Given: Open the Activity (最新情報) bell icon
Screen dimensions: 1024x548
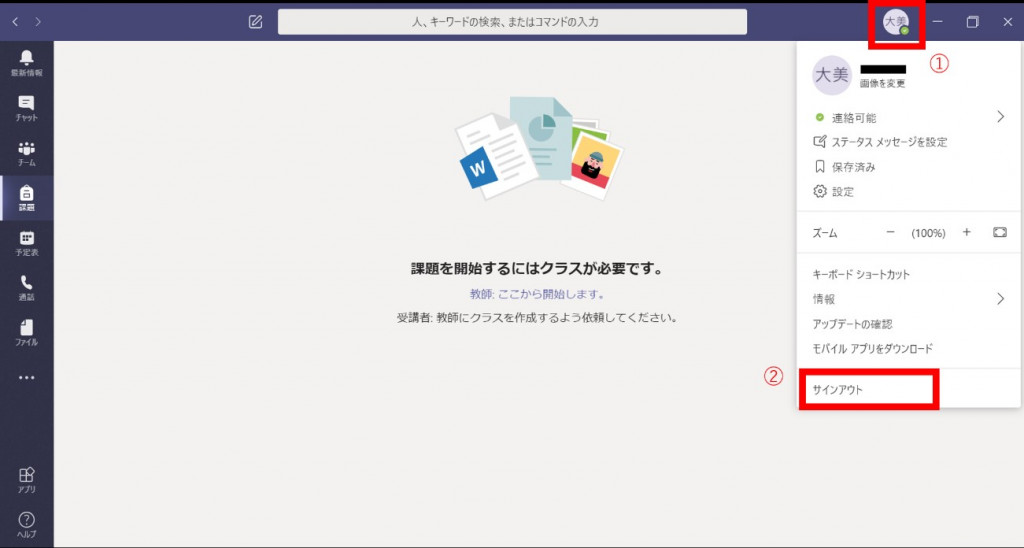Looking at the screenshot, I should [26, 62].
